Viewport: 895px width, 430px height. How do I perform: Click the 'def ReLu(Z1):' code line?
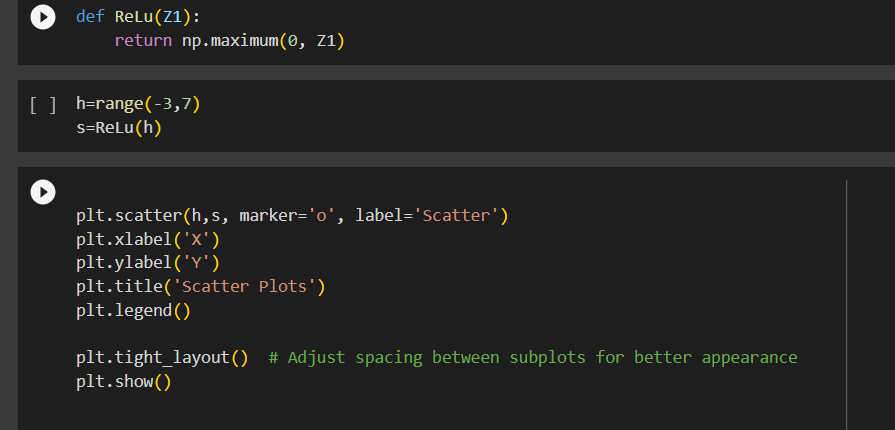(x=138, y=17)
